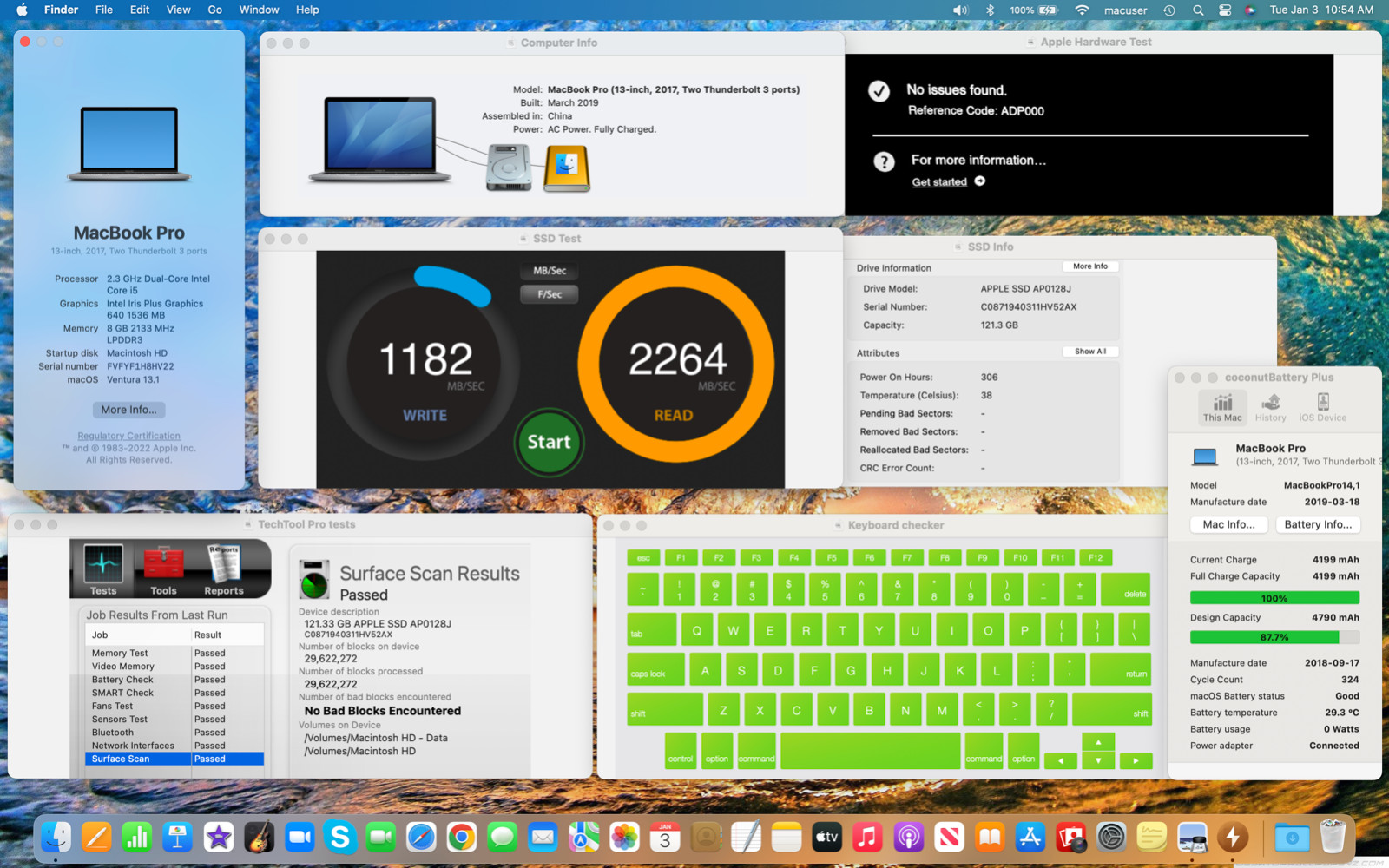Click the F12 key in Keyboard checker
Viewport: 1389px width, 868px height.
(x=1096, y=558)
